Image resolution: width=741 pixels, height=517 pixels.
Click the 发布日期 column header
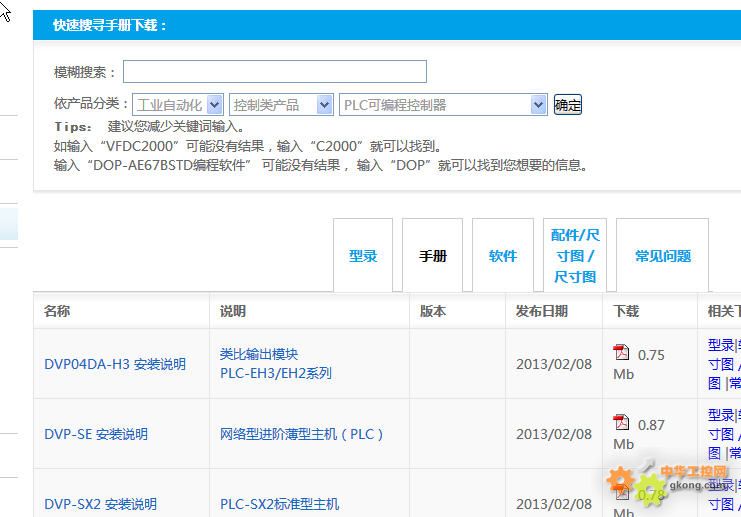tap(542, 310)
